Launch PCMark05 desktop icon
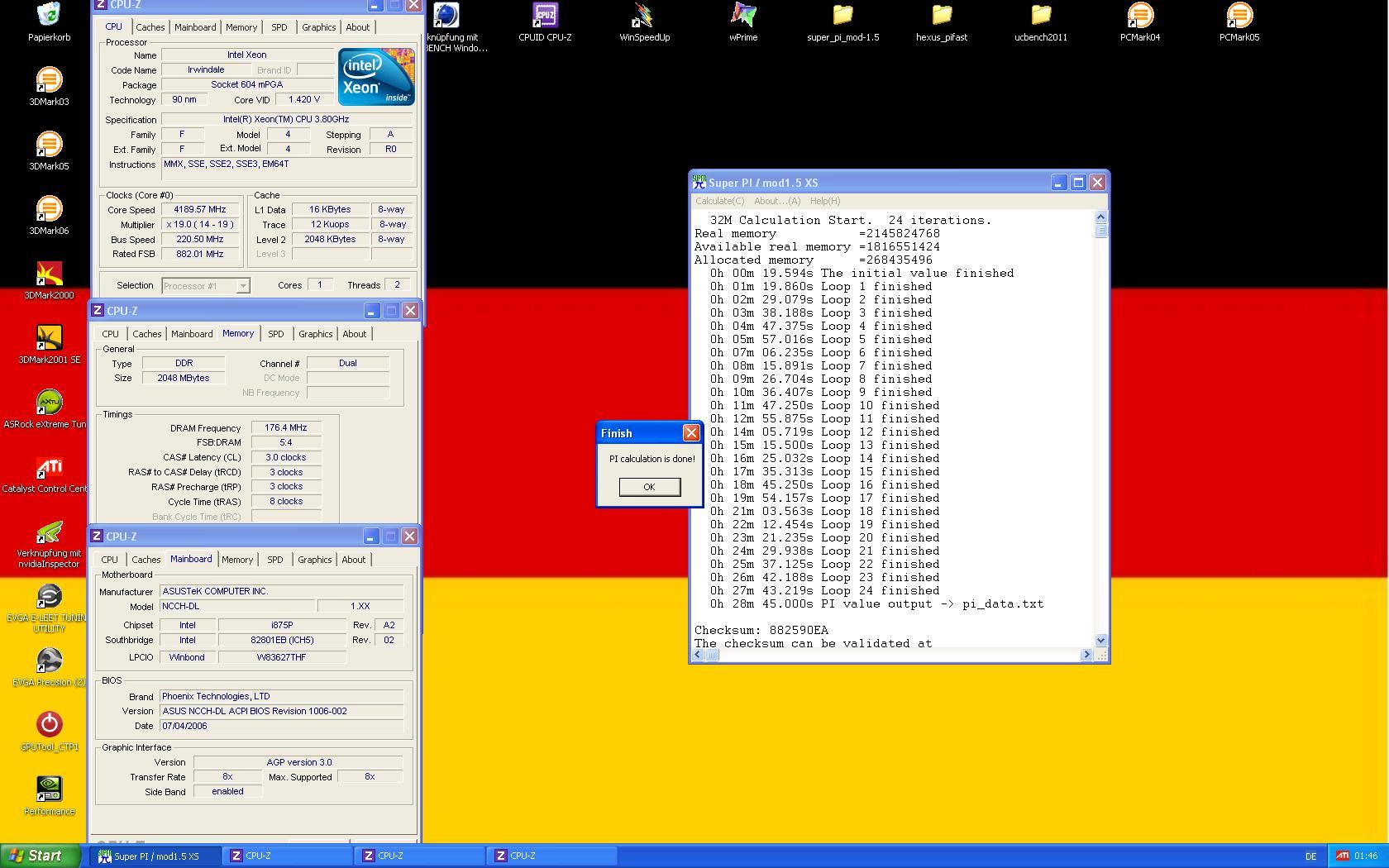1389x868 pixels. click(1239, 15)
